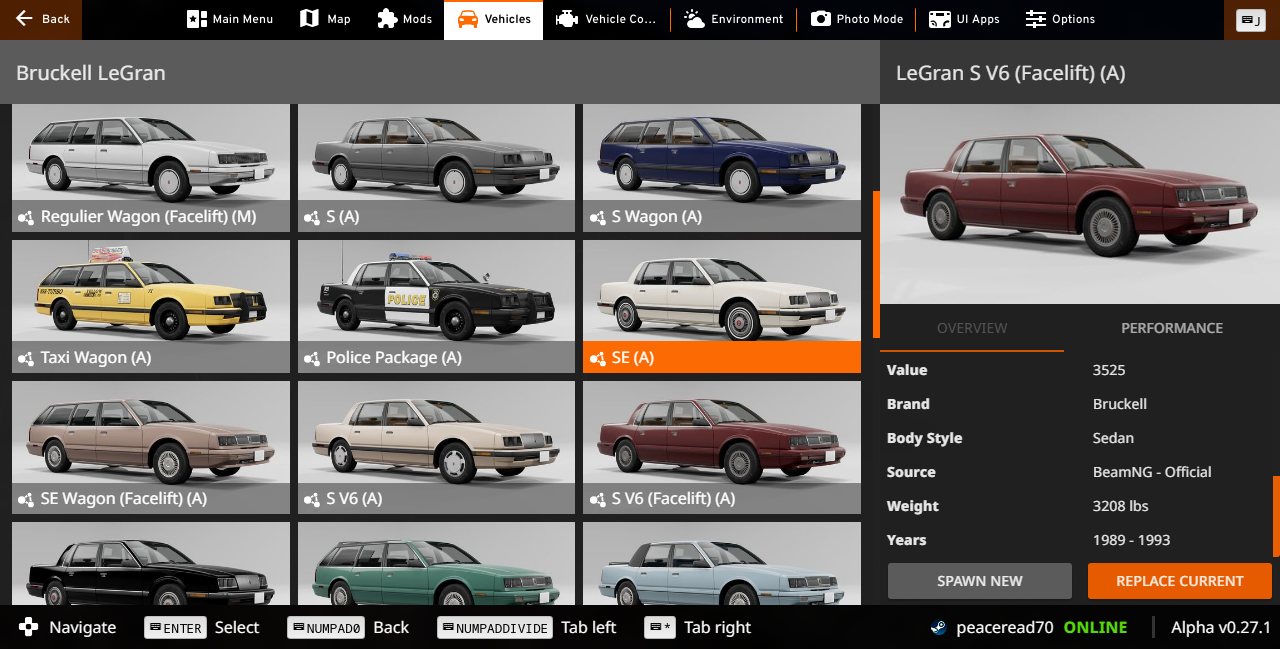
Task: Open the Options tab
Action: 1060,19
